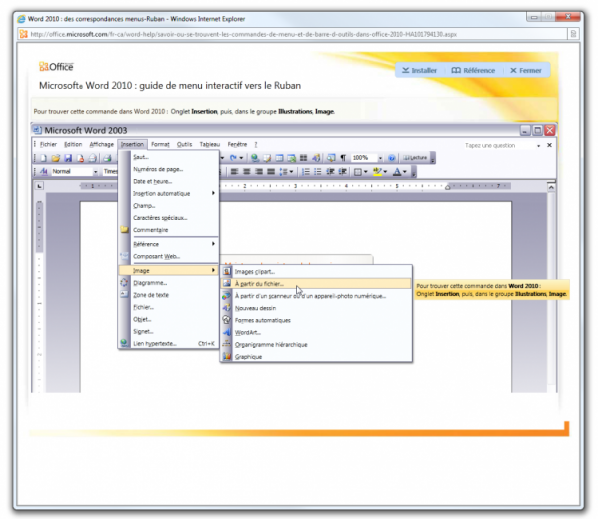Choose 'Zone de texte' menu item
This screenshot has width=598, height=519.
tap(169, 295)
